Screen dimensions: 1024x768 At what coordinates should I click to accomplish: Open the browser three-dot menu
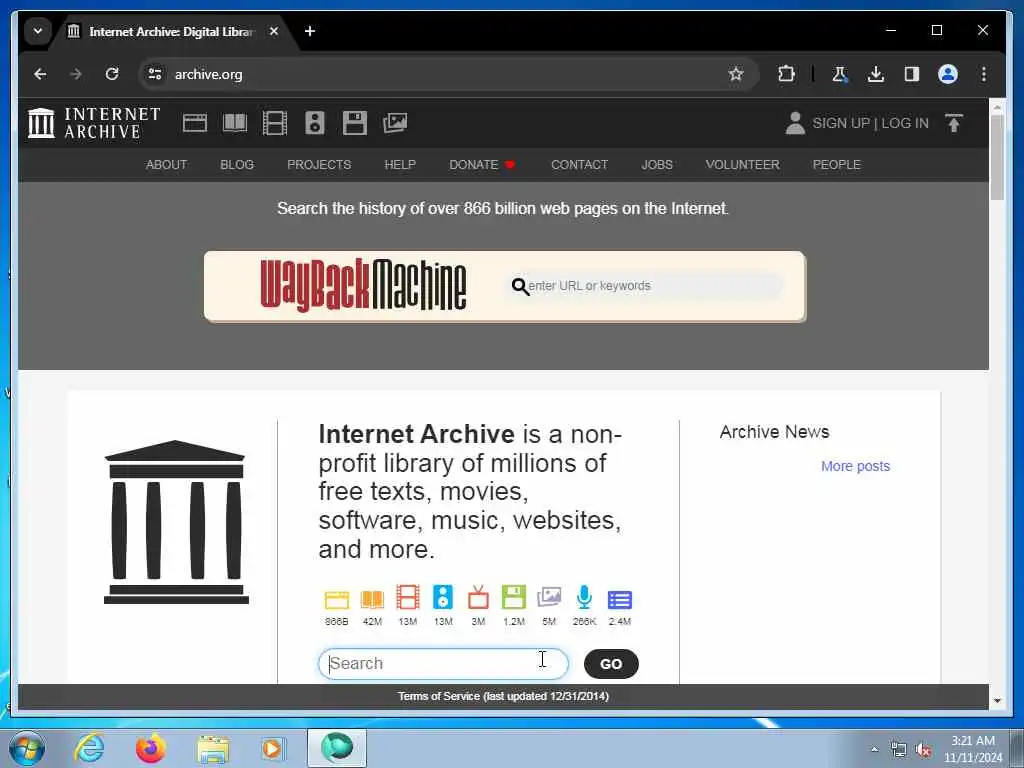[984, 74]
